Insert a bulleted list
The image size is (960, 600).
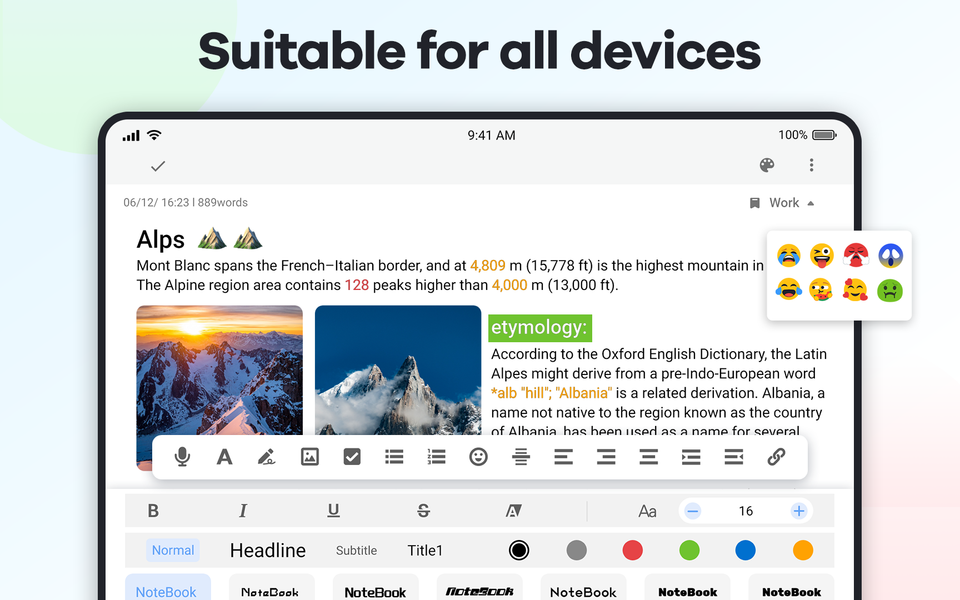pyautogui.click(x=394, y=457)
